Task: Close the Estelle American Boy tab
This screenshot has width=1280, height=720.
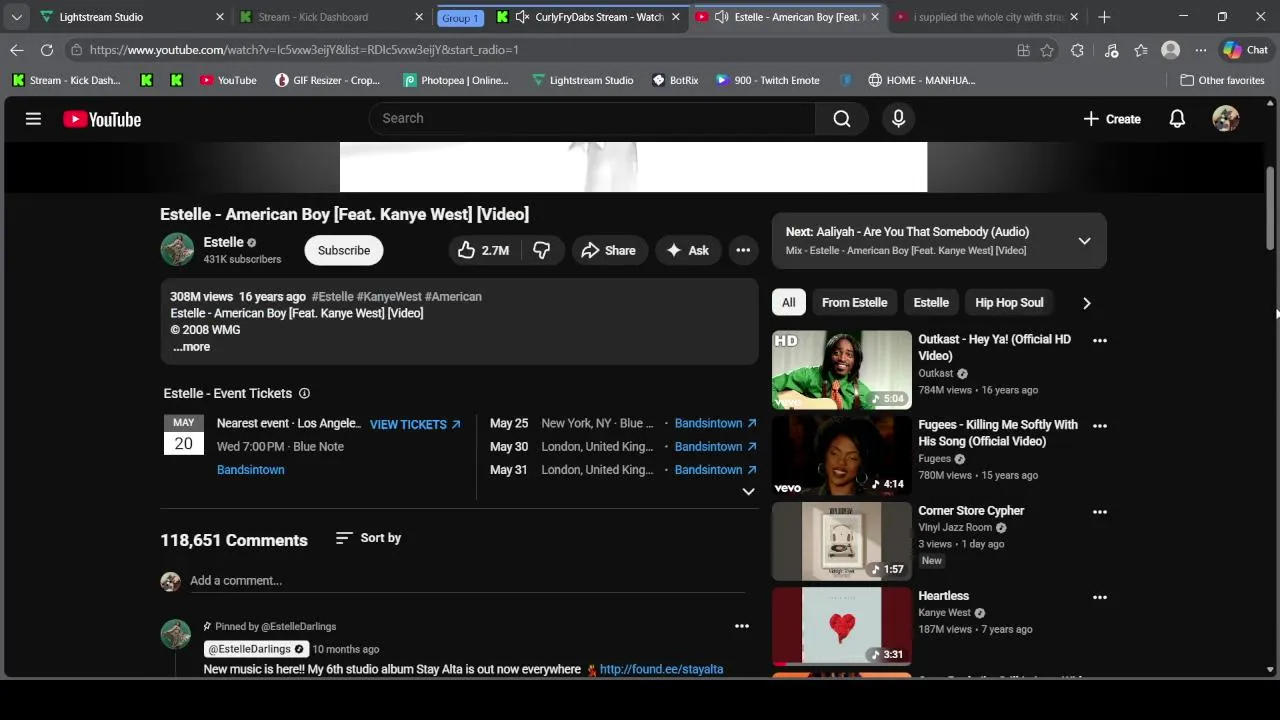Action: click(876, 17)
